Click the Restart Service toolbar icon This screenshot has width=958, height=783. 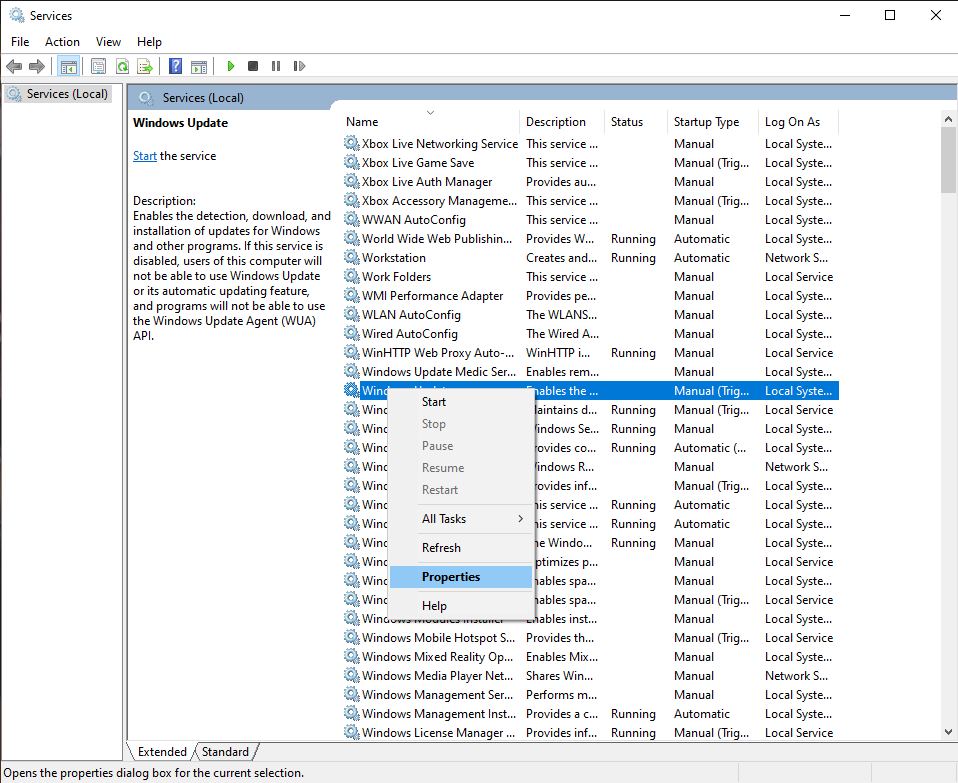coord(299,66)
